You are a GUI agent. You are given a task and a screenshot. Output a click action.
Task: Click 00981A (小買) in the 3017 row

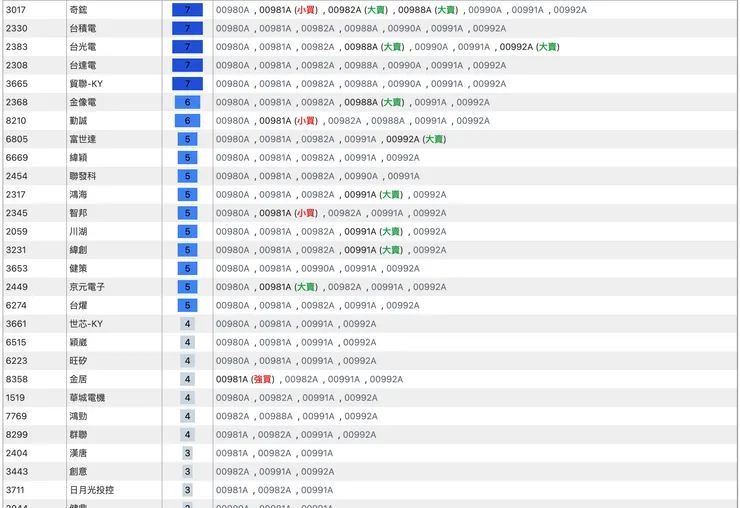click(x=288, y=10)
